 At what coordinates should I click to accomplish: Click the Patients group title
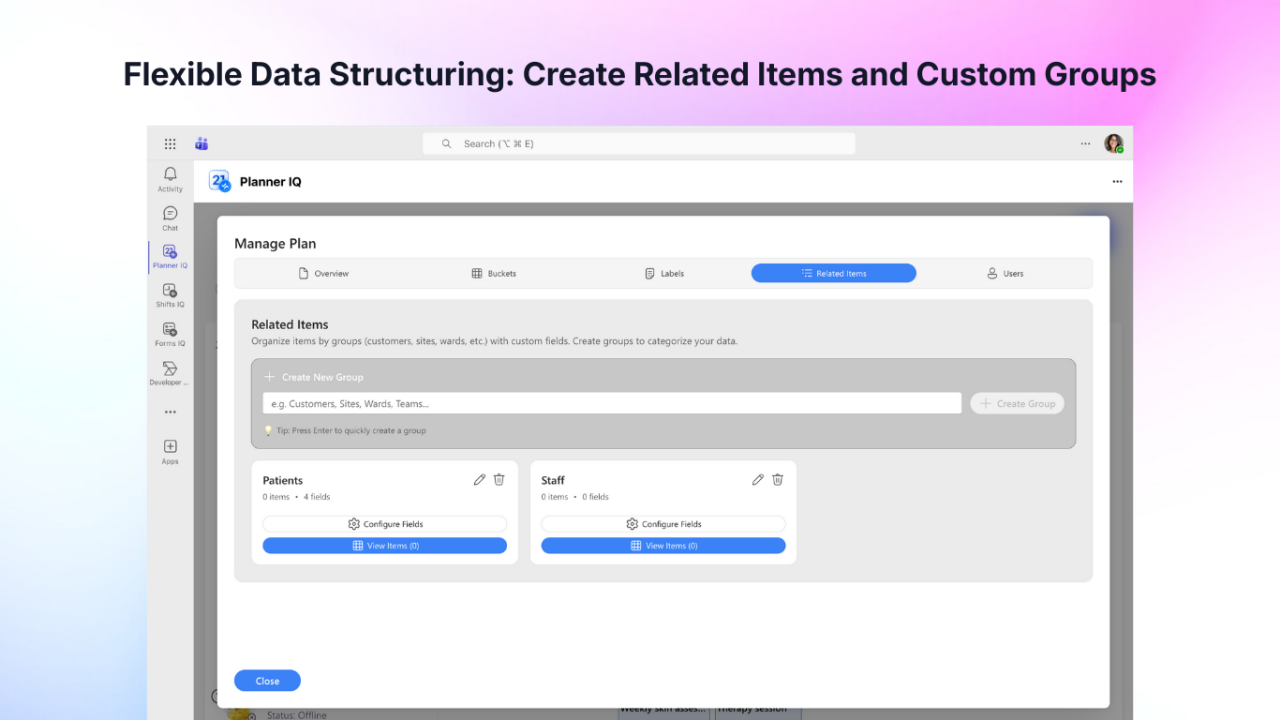pos(283,480)
